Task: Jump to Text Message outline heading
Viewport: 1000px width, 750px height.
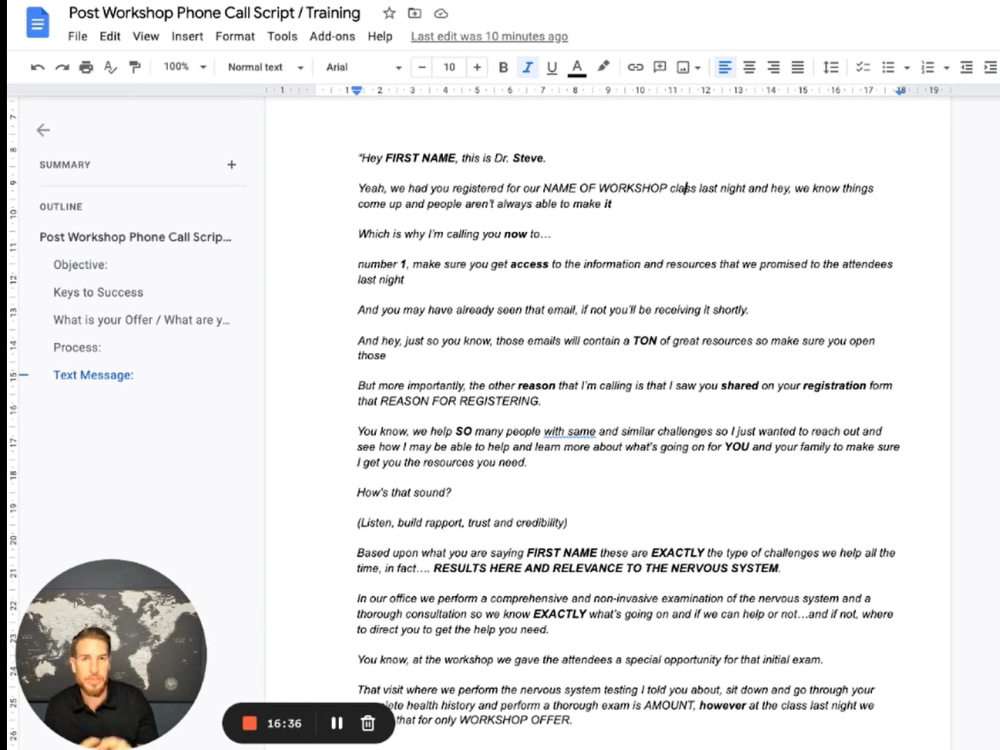Action: (x=93, y=375)
